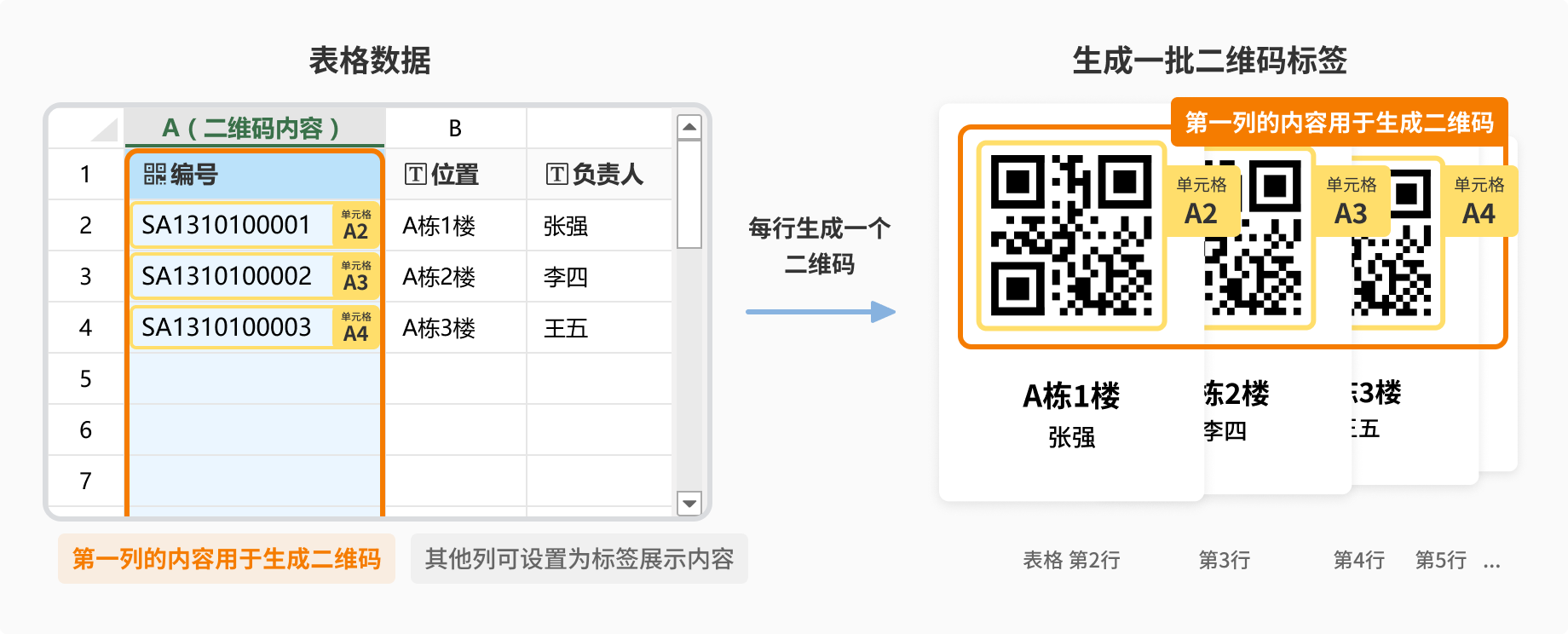Click the 表格数据 heading
This screenshot has height=634, width=1568.
370,61
